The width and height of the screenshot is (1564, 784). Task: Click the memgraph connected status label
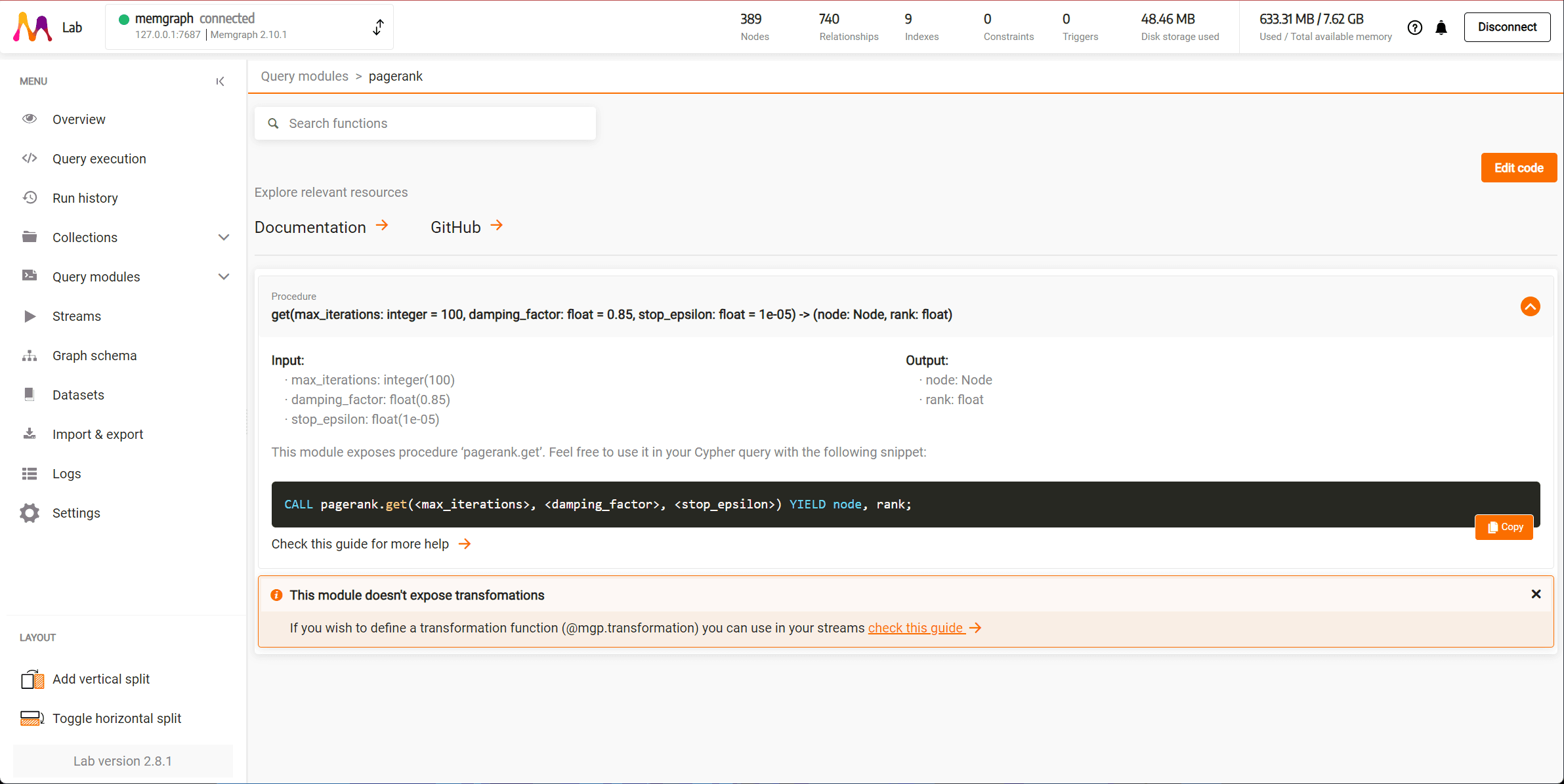(194, 18)
